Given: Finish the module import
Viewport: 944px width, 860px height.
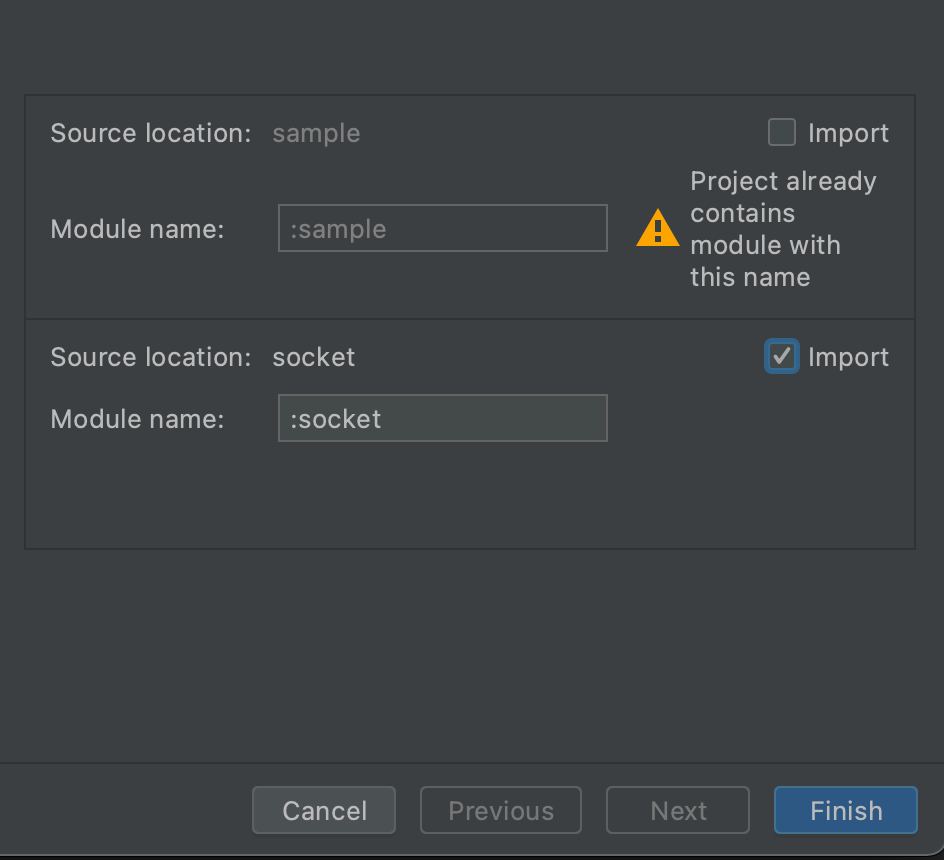Looking at the screenshot, I should click(846, 810).
